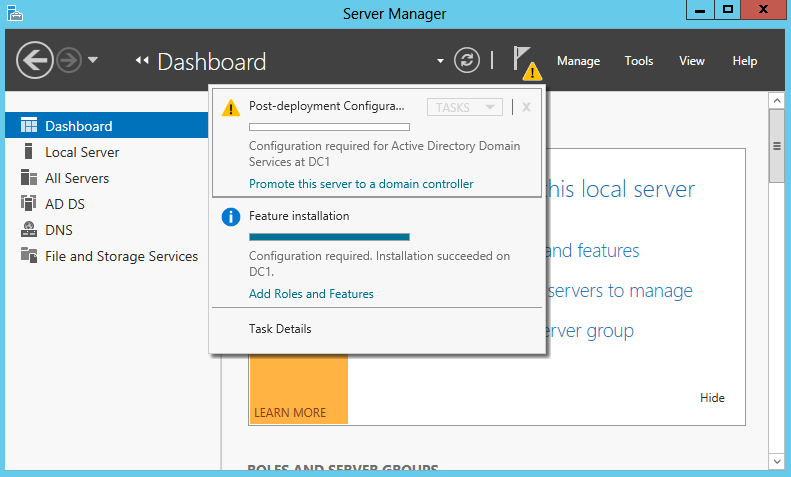Click the Dashboard breadcrumb title

click(x=212, y=62)
